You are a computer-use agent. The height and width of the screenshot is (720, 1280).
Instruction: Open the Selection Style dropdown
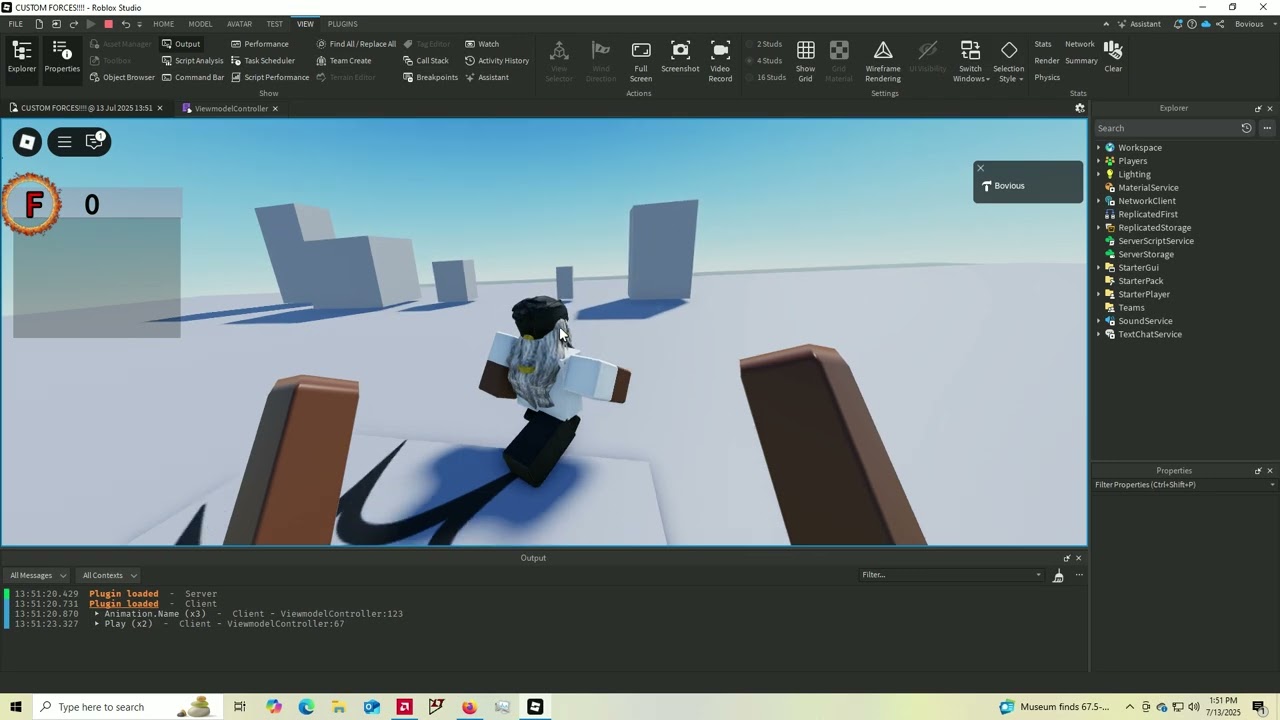coord(1008,61)
